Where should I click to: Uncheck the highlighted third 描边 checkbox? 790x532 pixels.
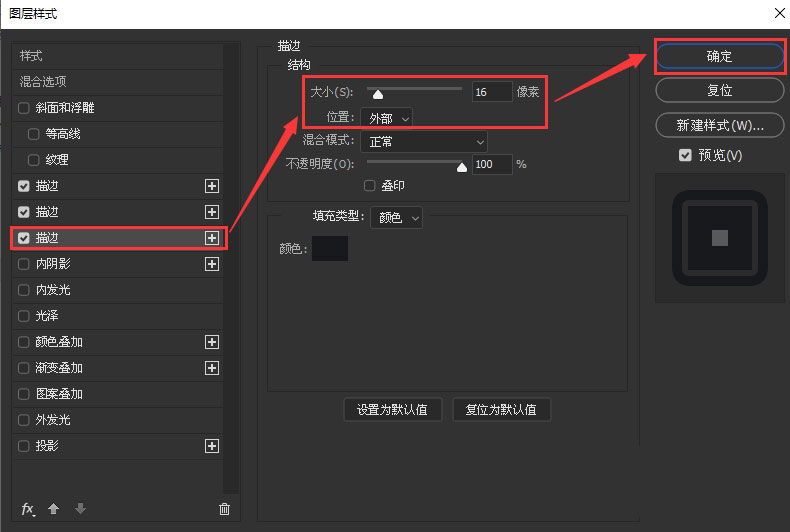pyautogui.click(x=24, y=238)
